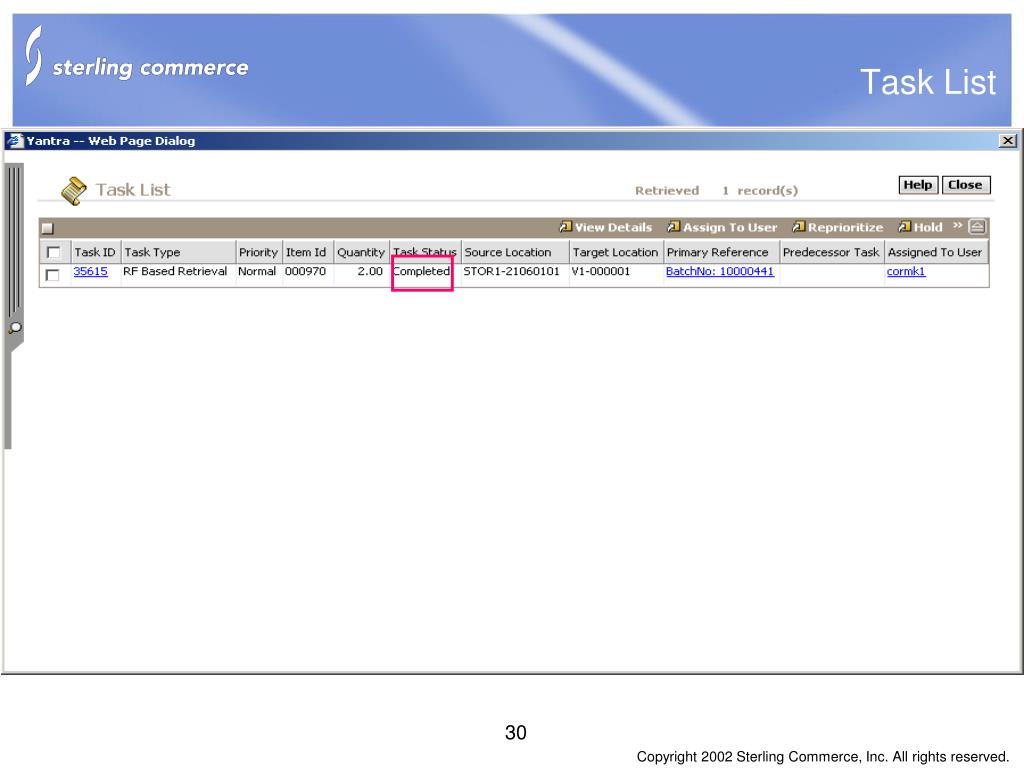Click the Quantity column header

[x=361, y=252]
